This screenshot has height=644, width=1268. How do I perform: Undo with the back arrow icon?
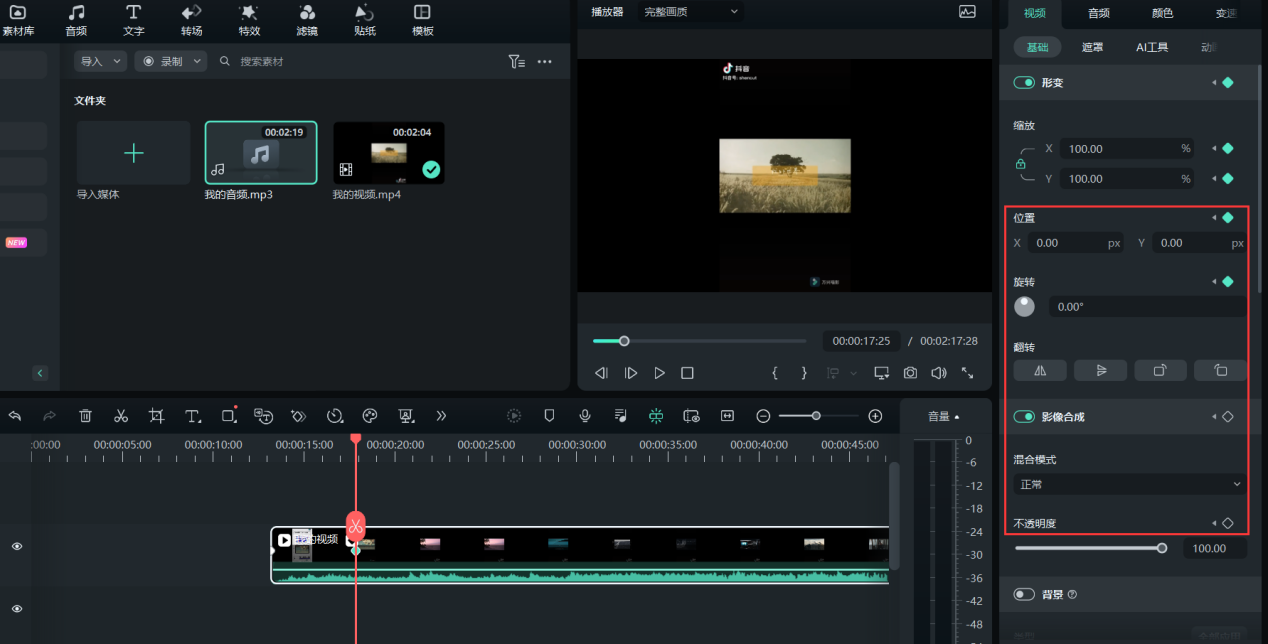[15, 416]
